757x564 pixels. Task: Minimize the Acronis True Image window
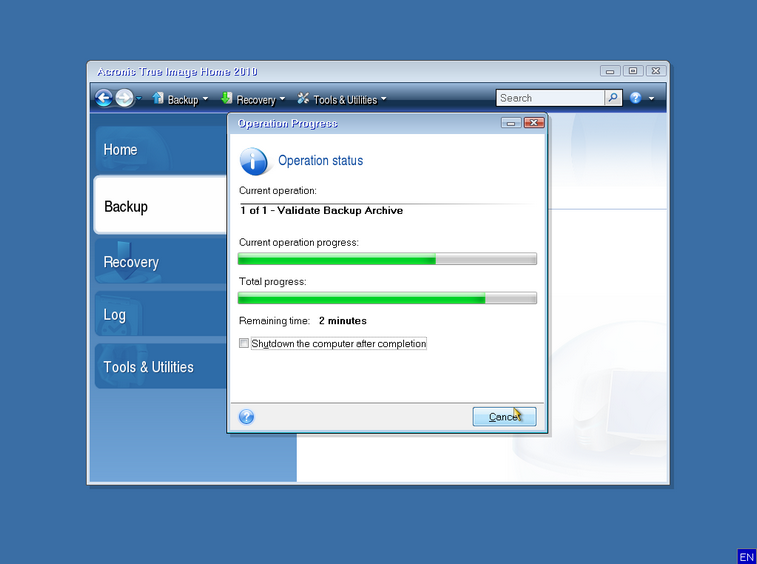coord(610,71)
